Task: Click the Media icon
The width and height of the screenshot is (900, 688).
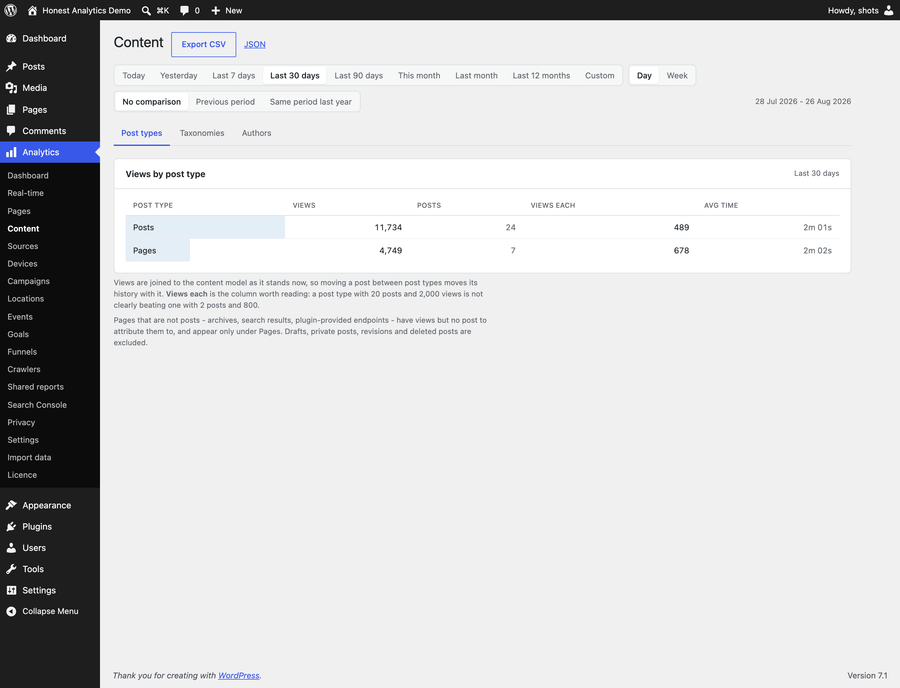Action: [x=11, y=88]
